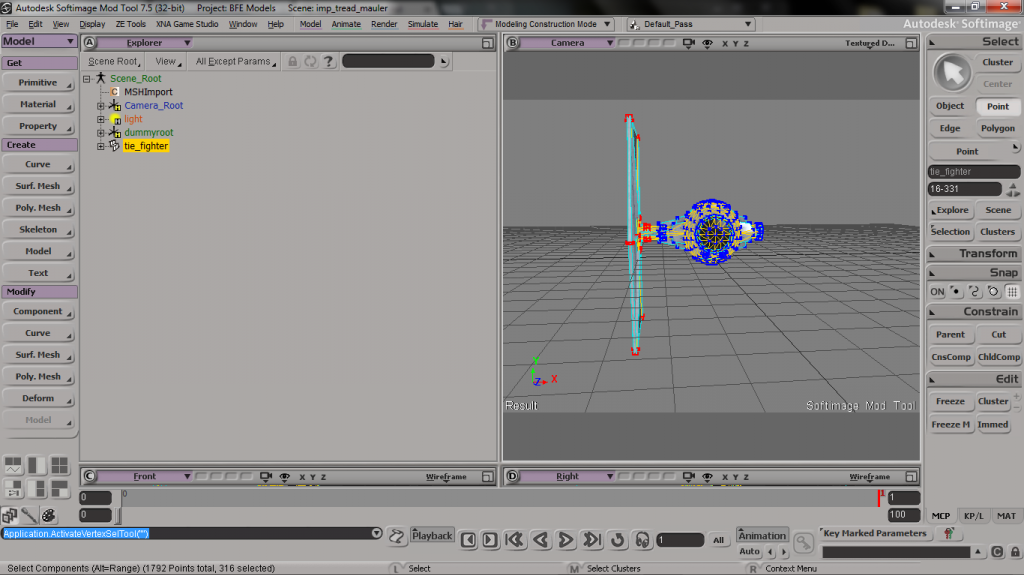Click the lock icon in Explorer toolbar

pyautogui.click(x=293, y=61)
